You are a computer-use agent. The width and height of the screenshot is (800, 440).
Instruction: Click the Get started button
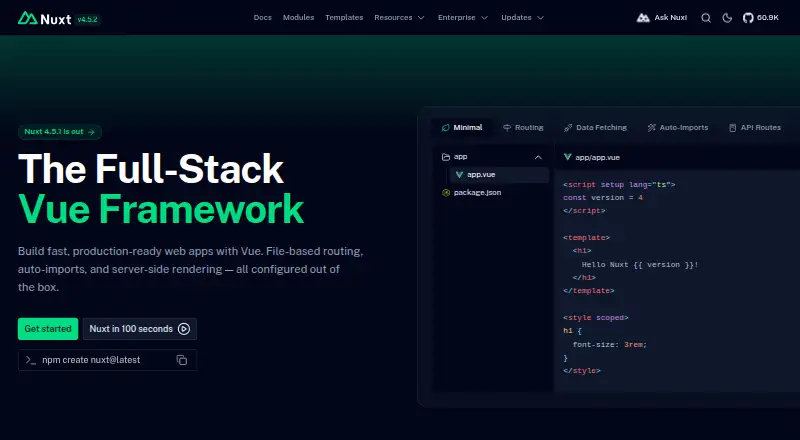point(48,329)
